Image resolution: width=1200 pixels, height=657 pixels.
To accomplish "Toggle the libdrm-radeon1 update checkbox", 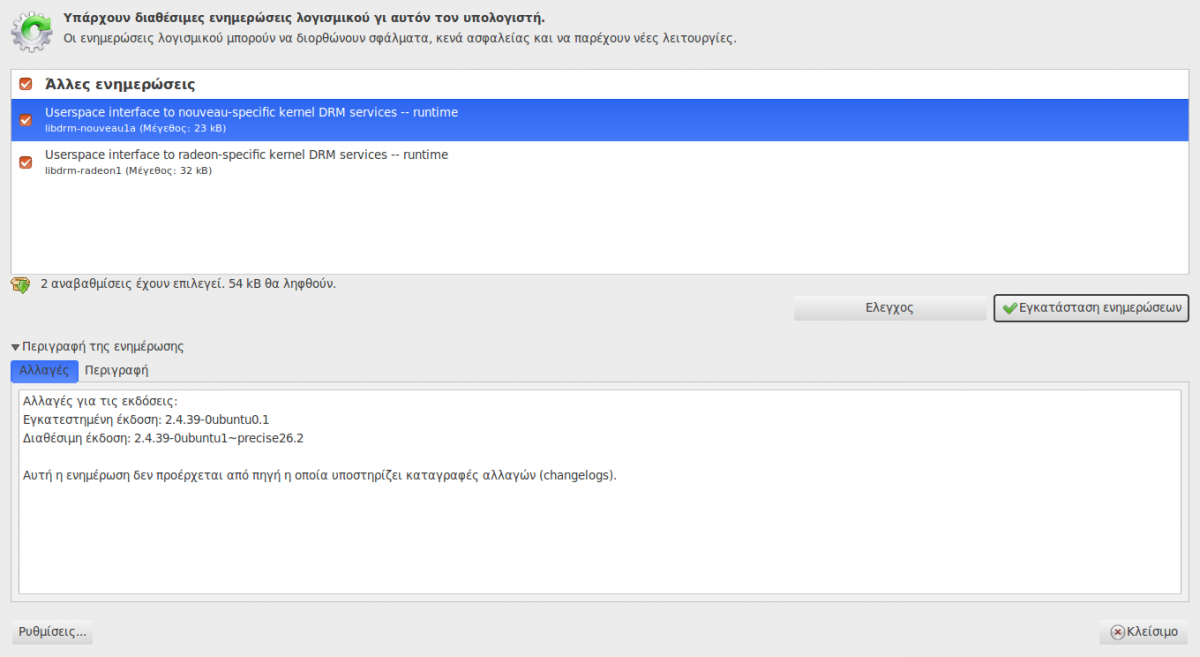I will (x=26, y=162).
